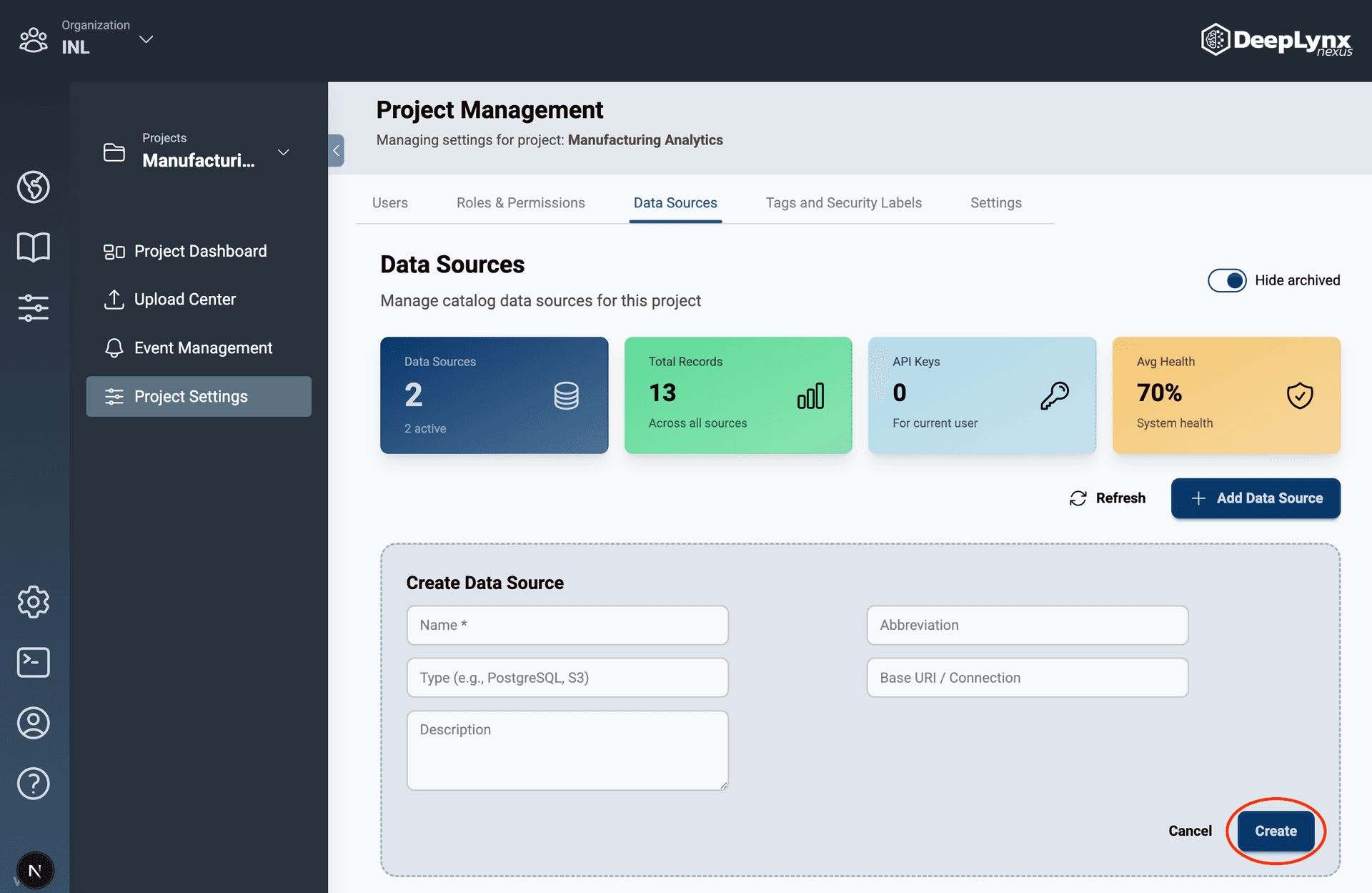Click the organization people icon at top left
This screenshot has height=893, width=1372.
33,39
